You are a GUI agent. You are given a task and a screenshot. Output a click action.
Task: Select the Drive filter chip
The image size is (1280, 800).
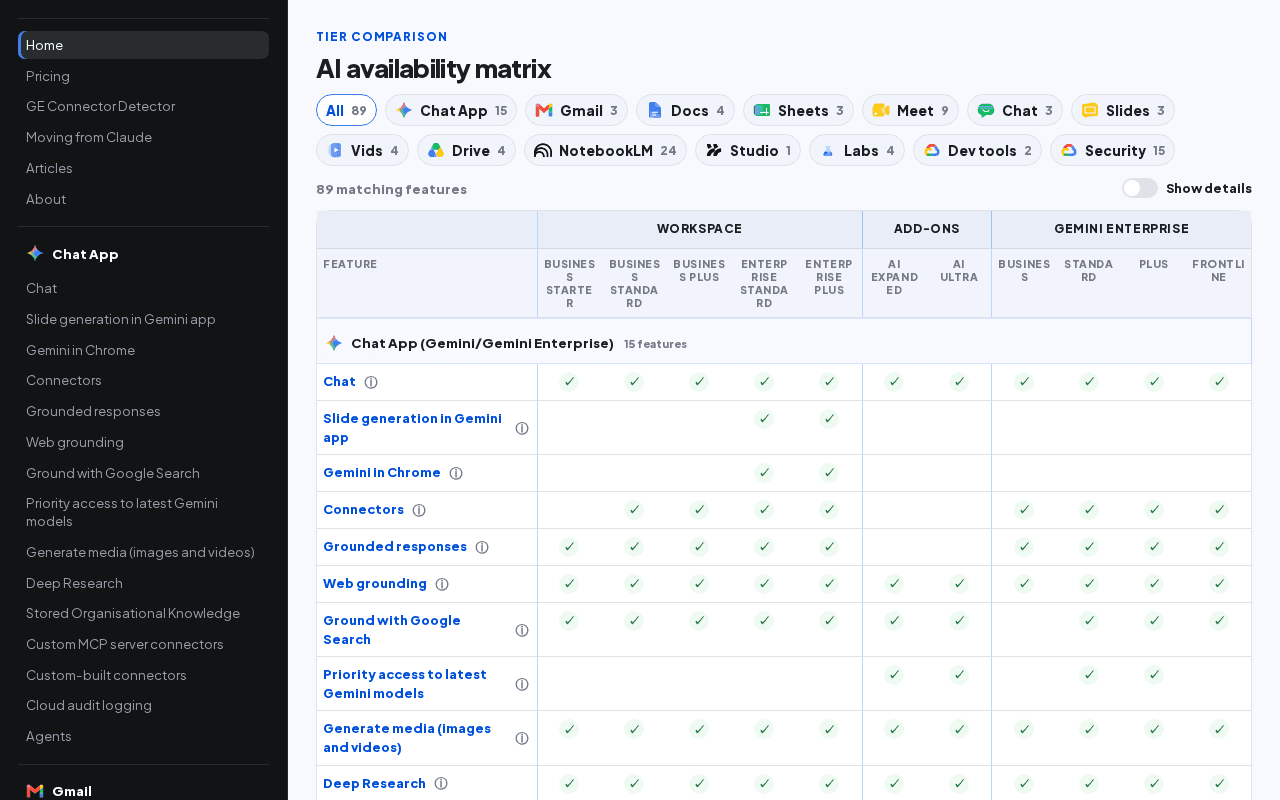coord(466,150)
